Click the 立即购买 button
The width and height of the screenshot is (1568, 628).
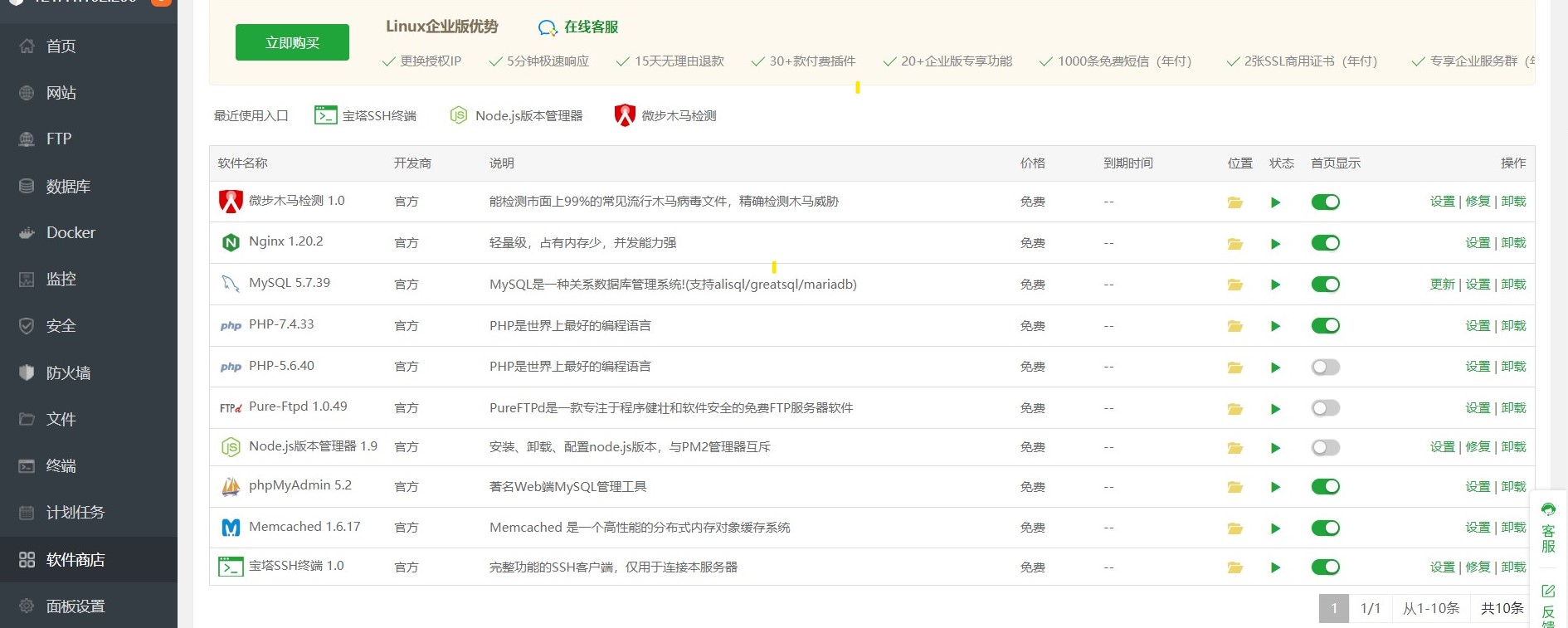point(292,42)
